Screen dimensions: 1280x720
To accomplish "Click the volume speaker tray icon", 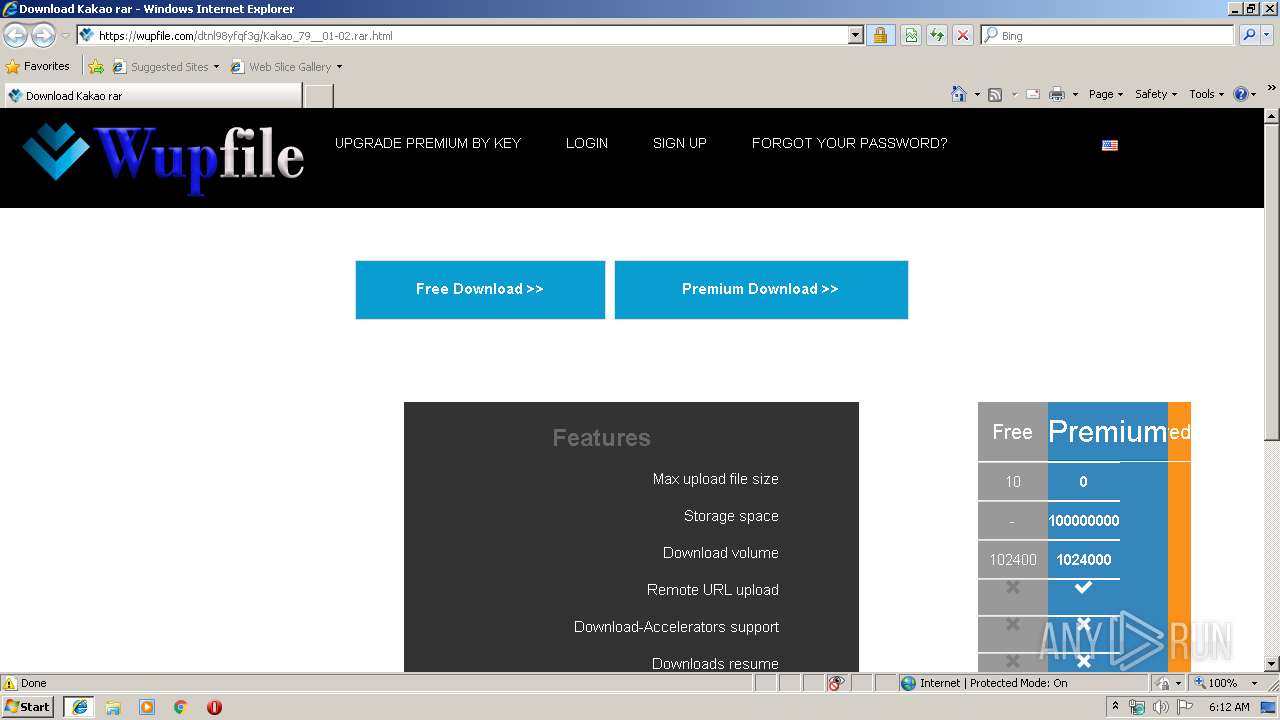I will pos(1160,707).
